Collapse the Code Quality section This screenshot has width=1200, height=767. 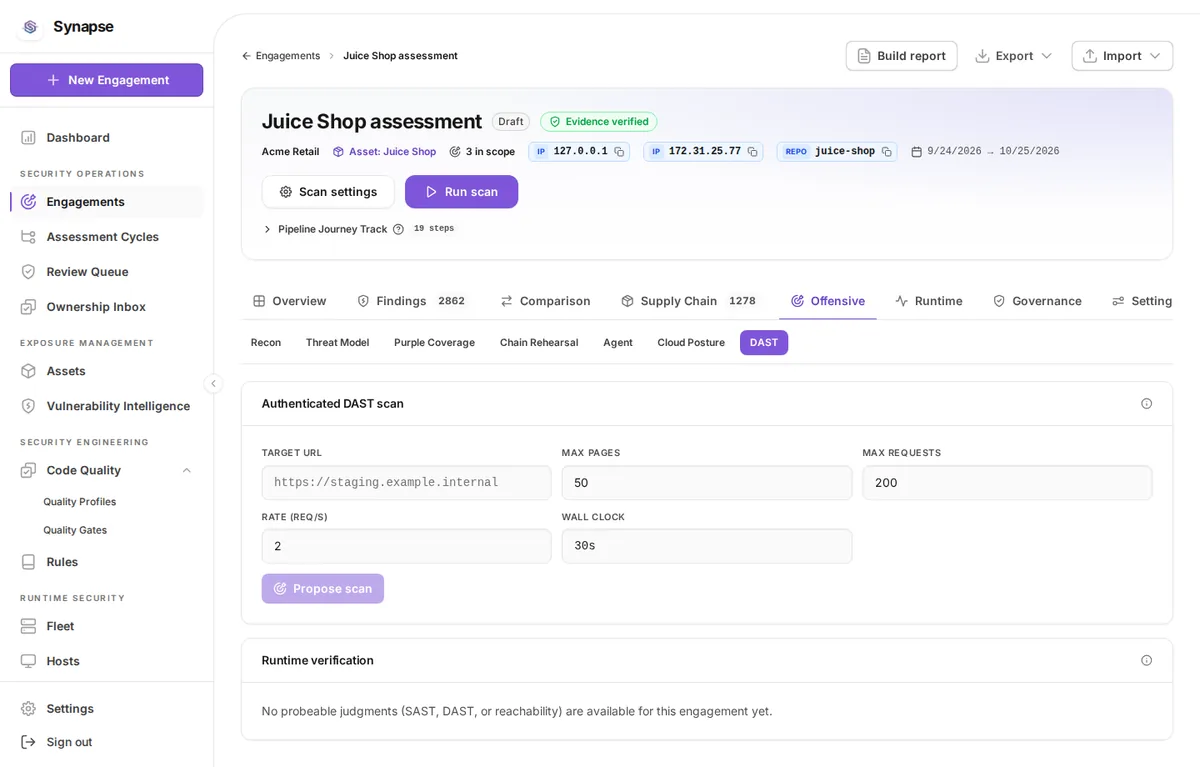click(x=187, y=470)
